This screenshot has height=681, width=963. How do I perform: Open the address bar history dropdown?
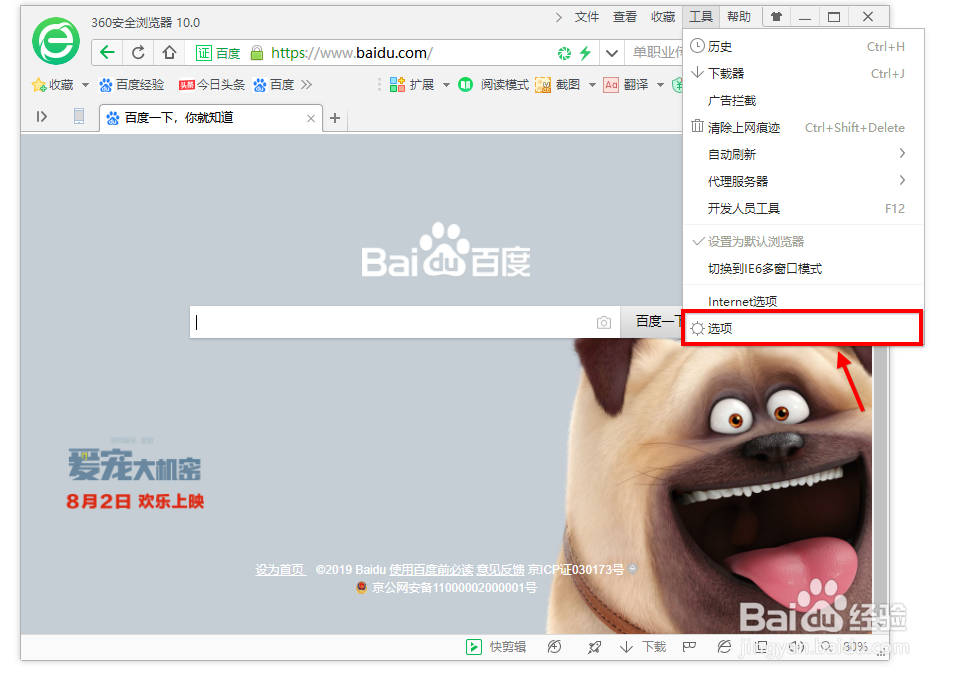(x=611, y=53)
